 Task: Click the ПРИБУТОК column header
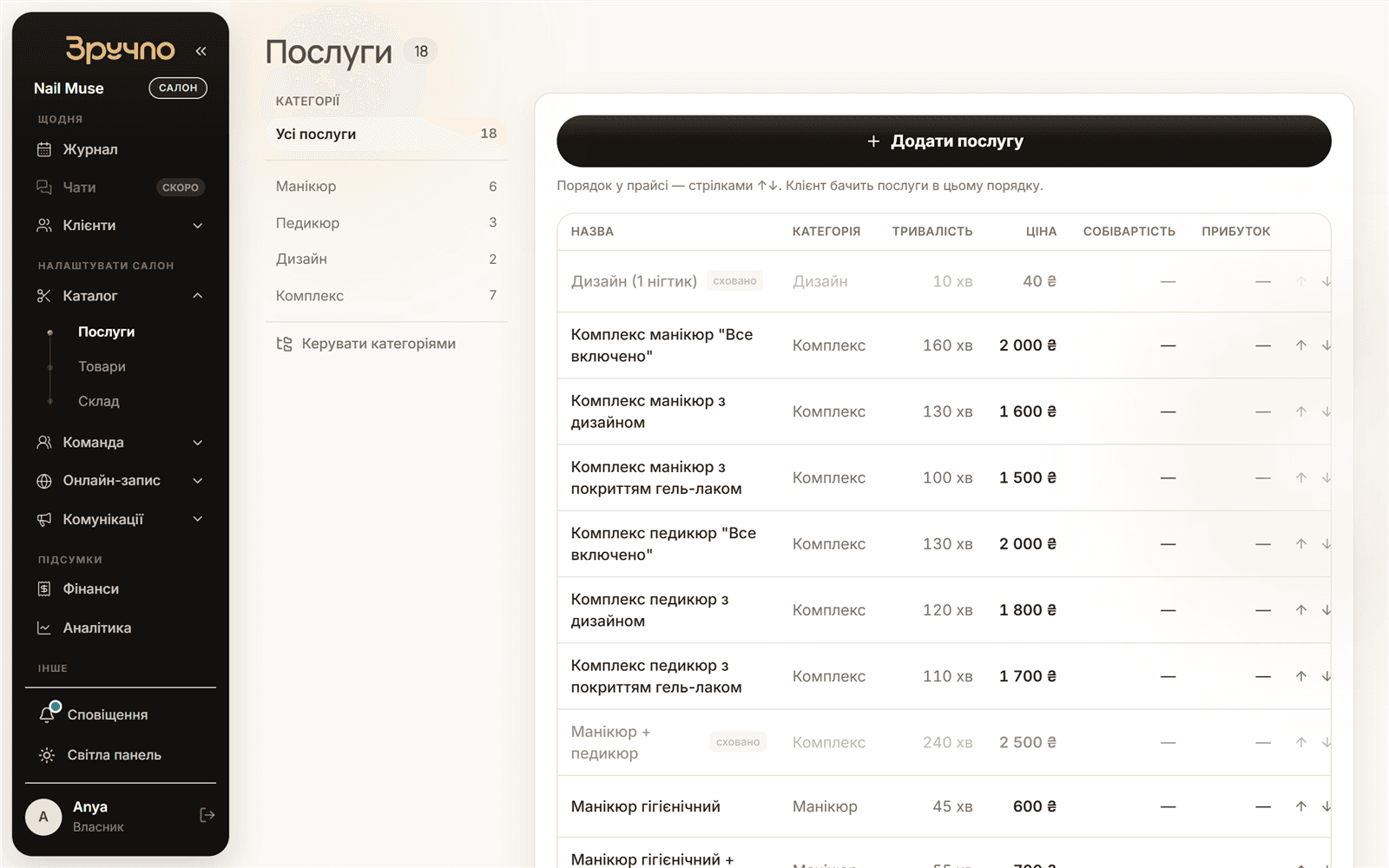(1235, 232)
